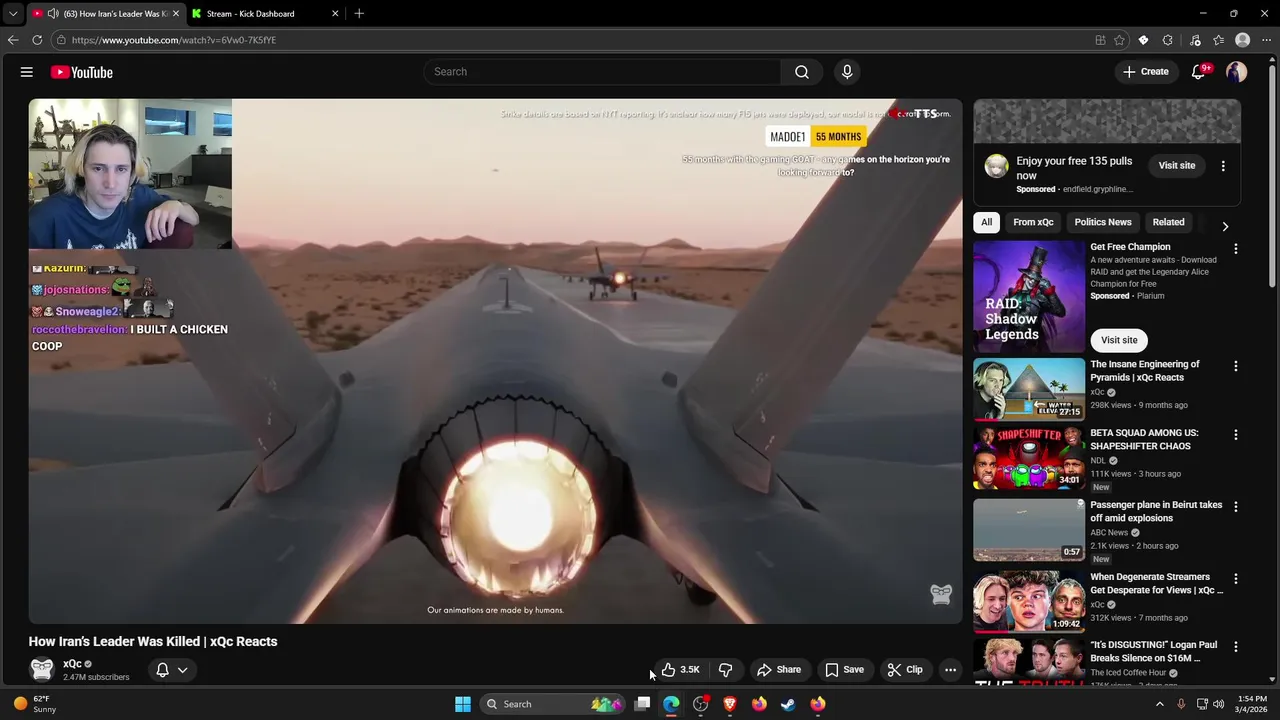Open the Windows Start menu
Image resolution: width=1280 pixels, height=720 pixels.
(463, 704)
